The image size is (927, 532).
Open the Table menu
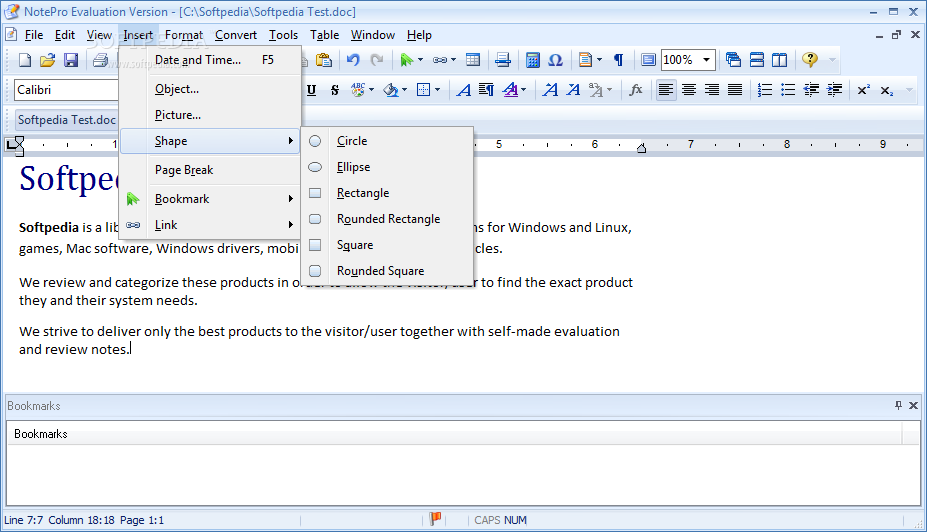click(325, 35)
